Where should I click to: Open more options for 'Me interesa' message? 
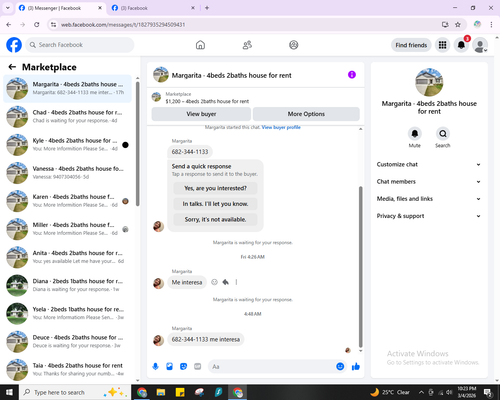[x=236, y=282]
